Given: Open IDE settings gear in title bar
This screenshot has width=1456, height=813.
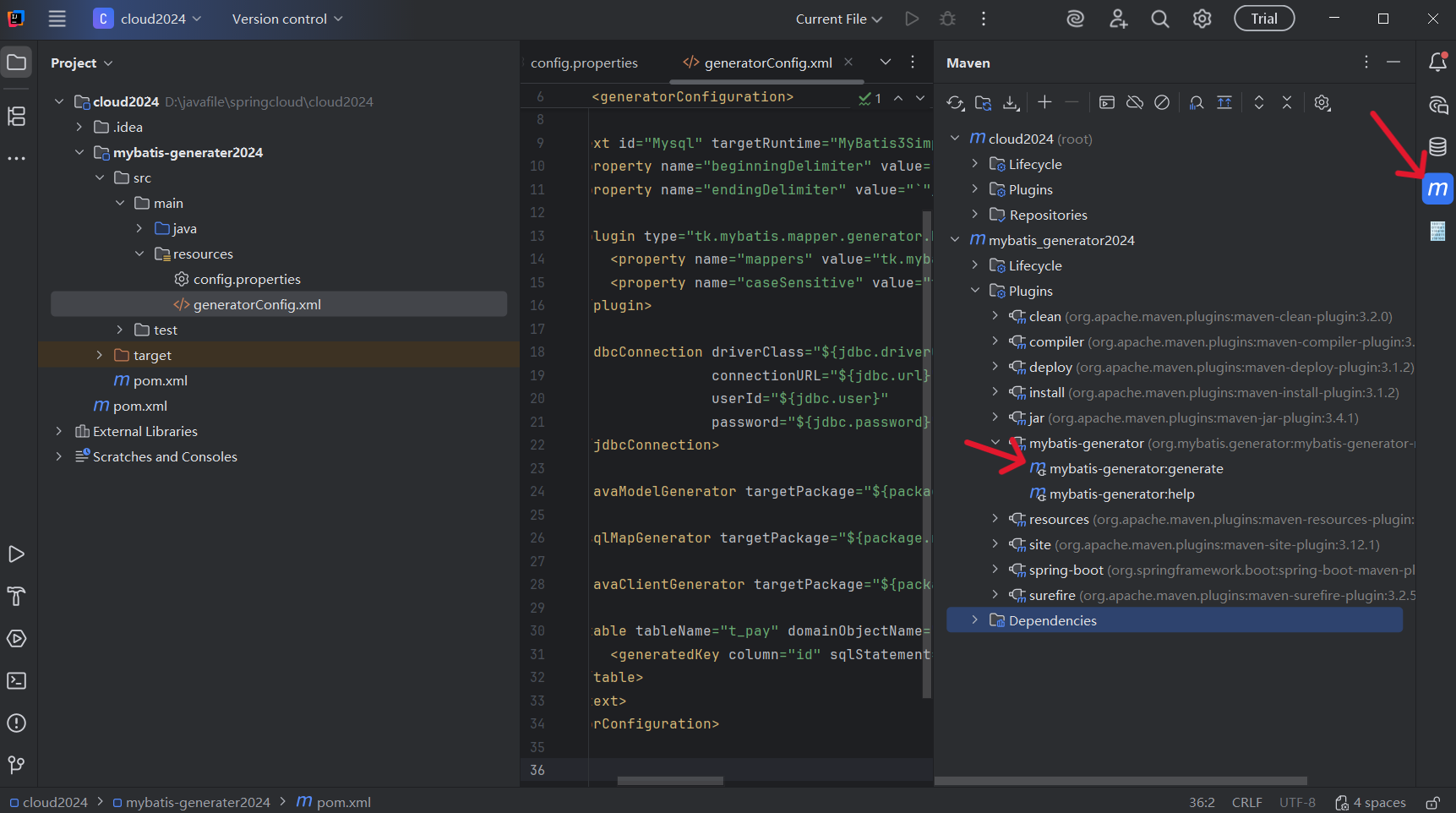Looking at the screenshot, I should pyautogui.click(x=1202, y=19).
